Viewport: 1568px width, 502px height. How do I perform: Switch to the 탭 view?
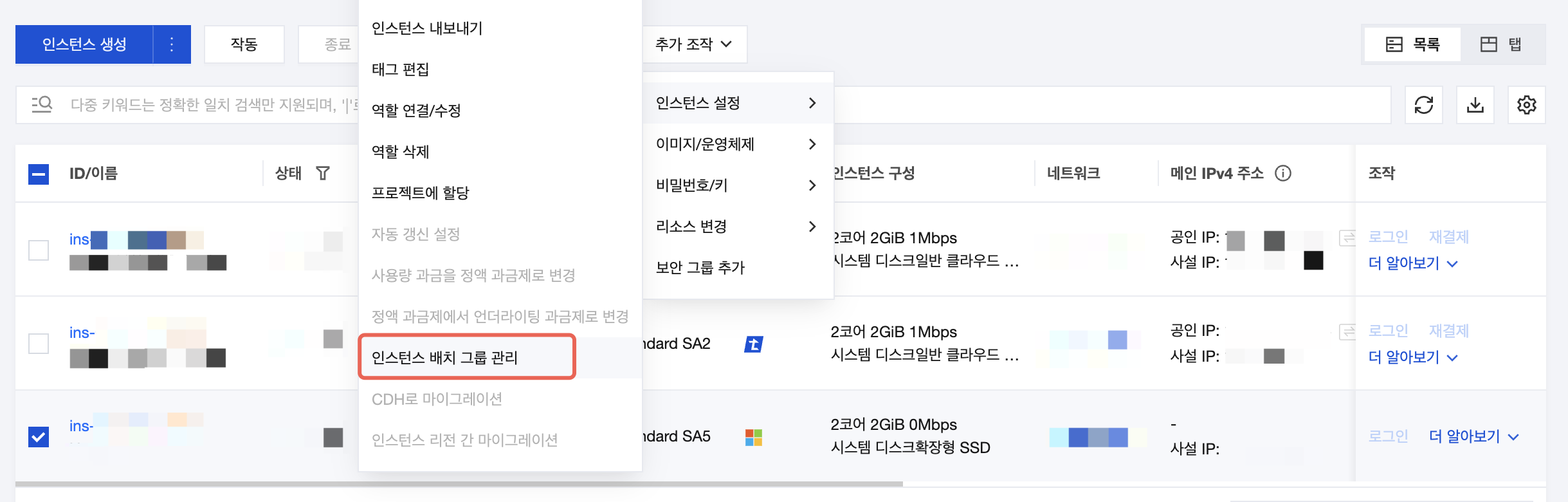point(1502,44)
